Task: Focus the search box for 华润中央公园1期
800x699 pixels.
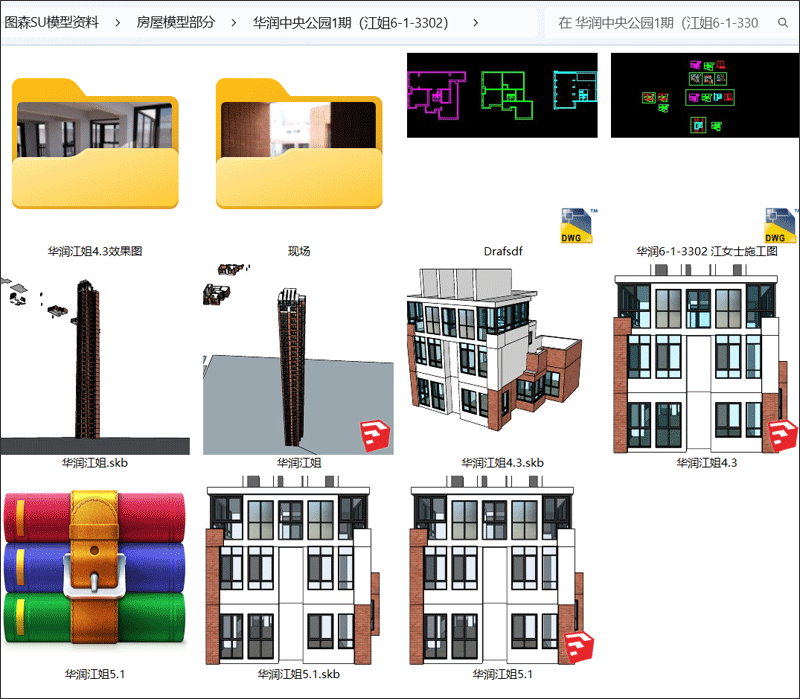Action: pos(670,22)
